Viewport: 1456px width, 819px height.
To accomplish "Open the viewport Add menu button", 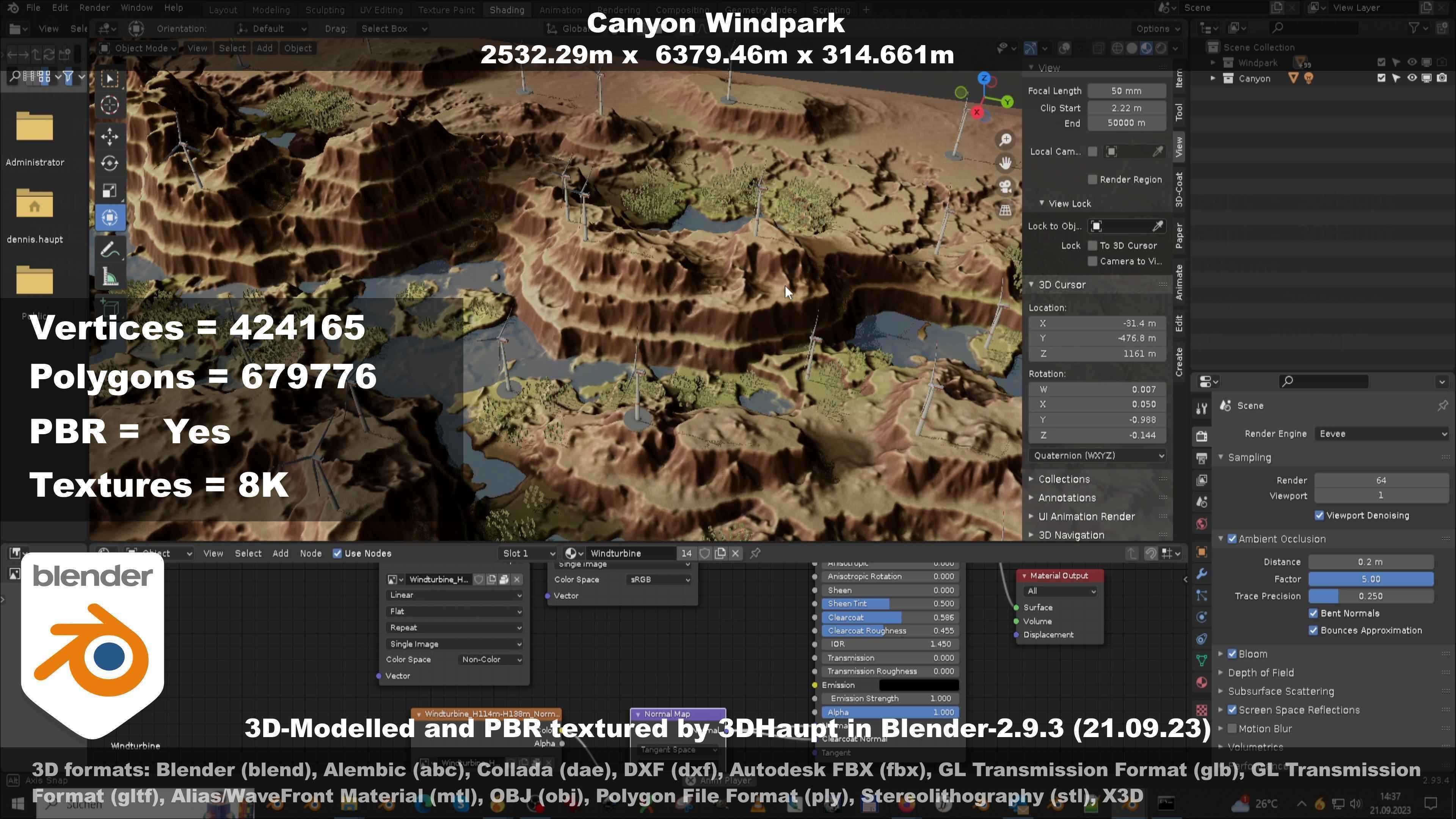I will point(264,49).
